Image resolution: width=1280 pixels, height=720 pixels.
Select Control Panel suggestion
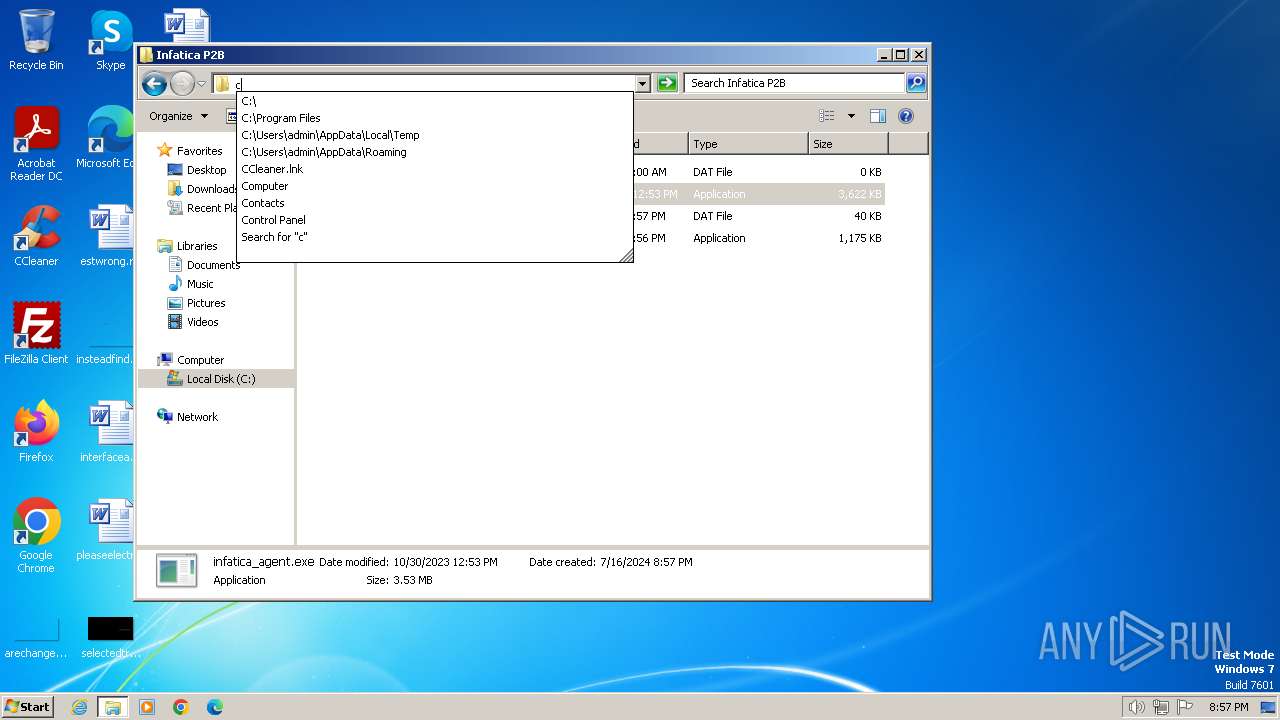pos(435,220)
